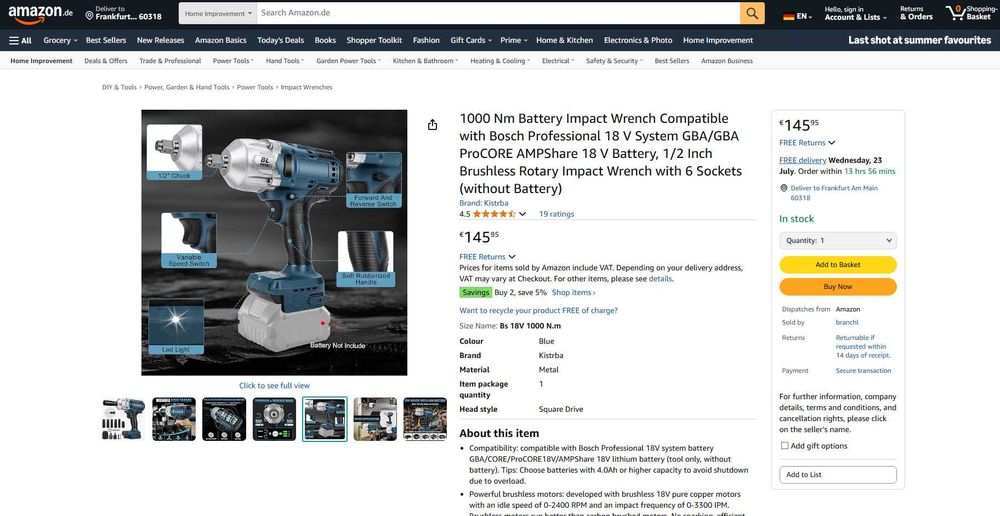Open Today's Deals in navigation bar
The image size is (1000, 516).
281,40
